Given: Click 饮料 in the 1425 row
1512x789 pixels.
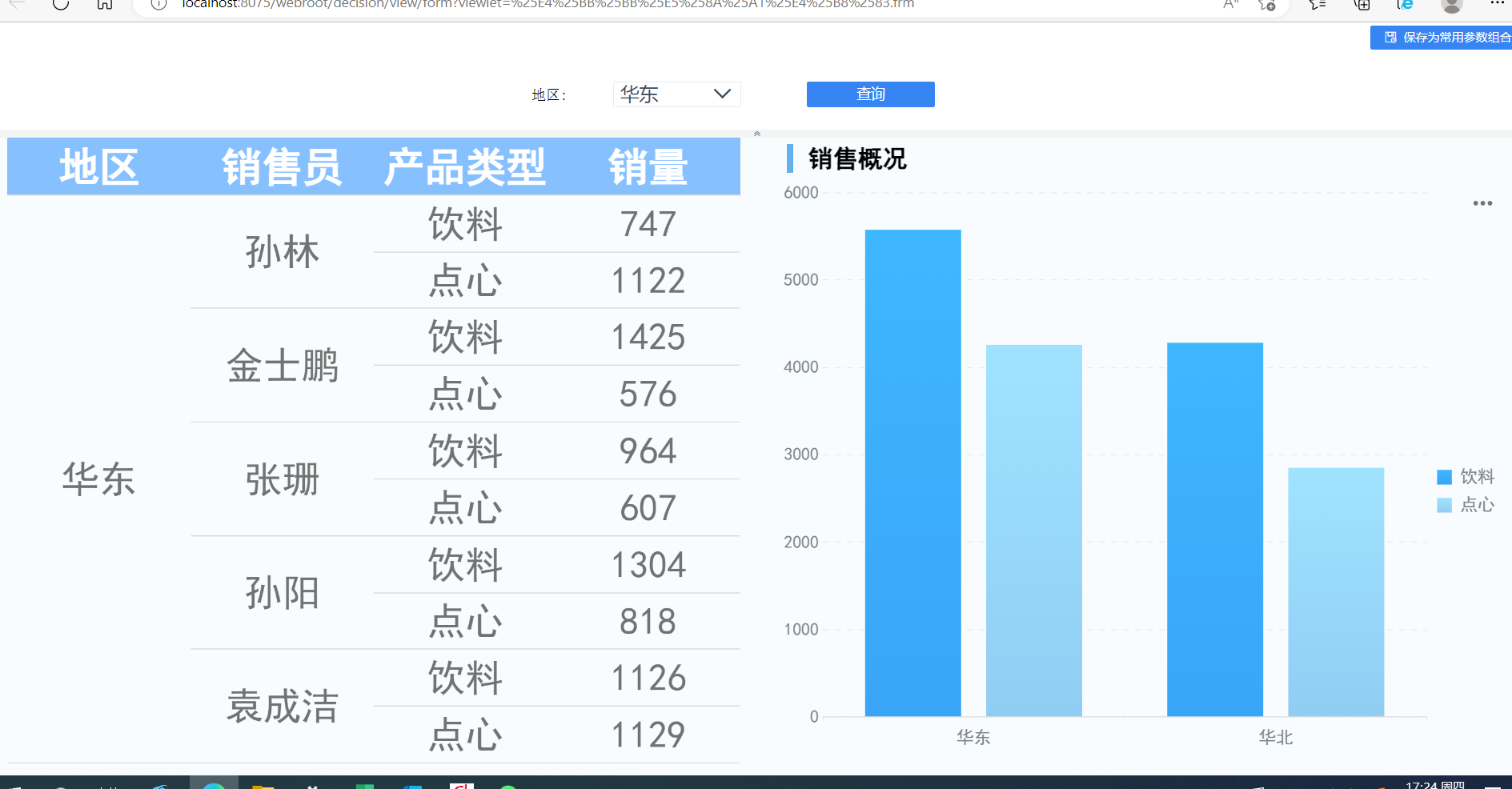Looking at the screenshot, I should click(x=465, y=338).
